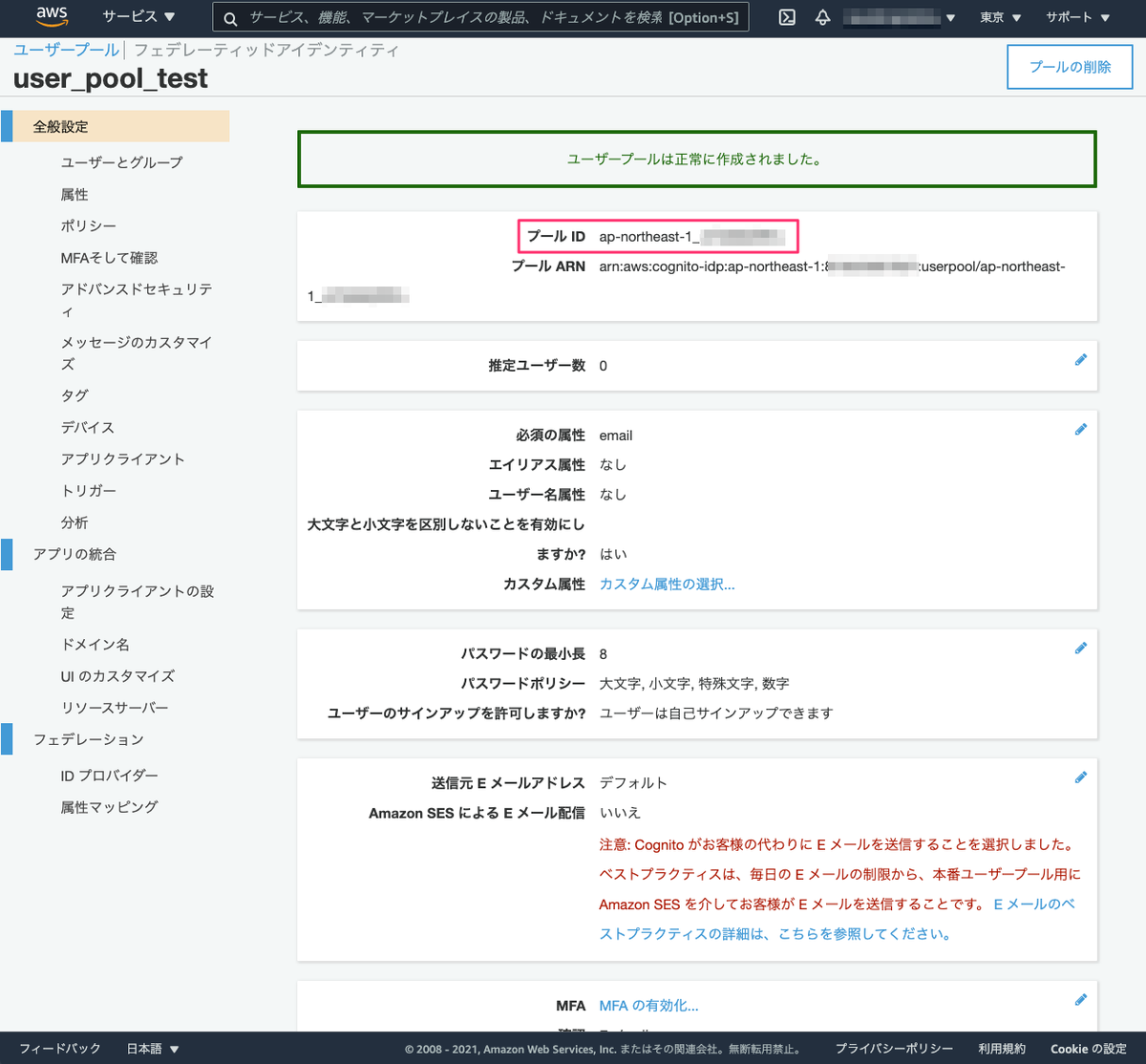
Task: Open the CloudShell terminal icon
Action: click(787, 17)
